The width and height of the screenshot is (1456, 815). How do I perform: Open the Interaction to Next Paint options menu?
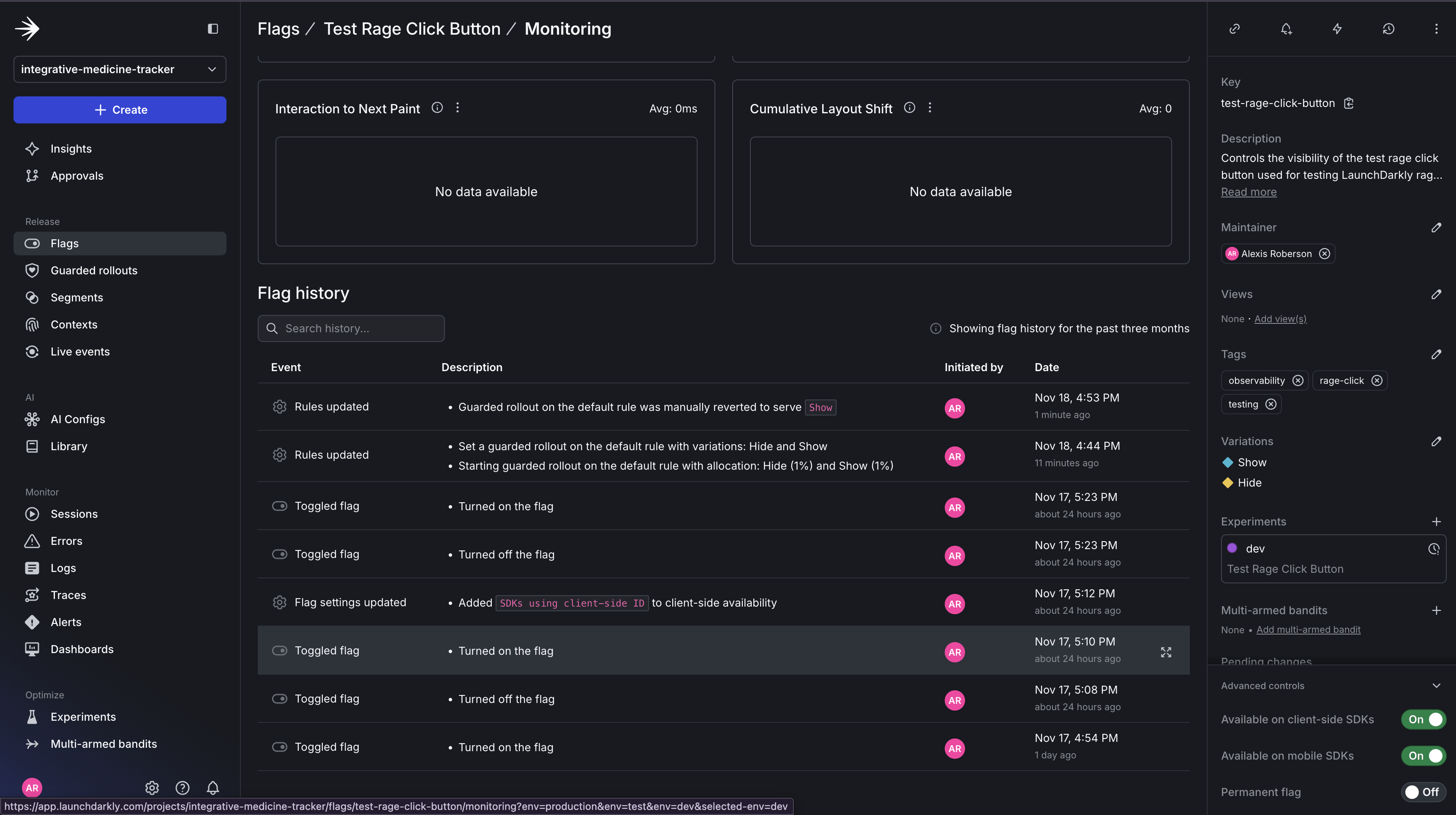457,107
